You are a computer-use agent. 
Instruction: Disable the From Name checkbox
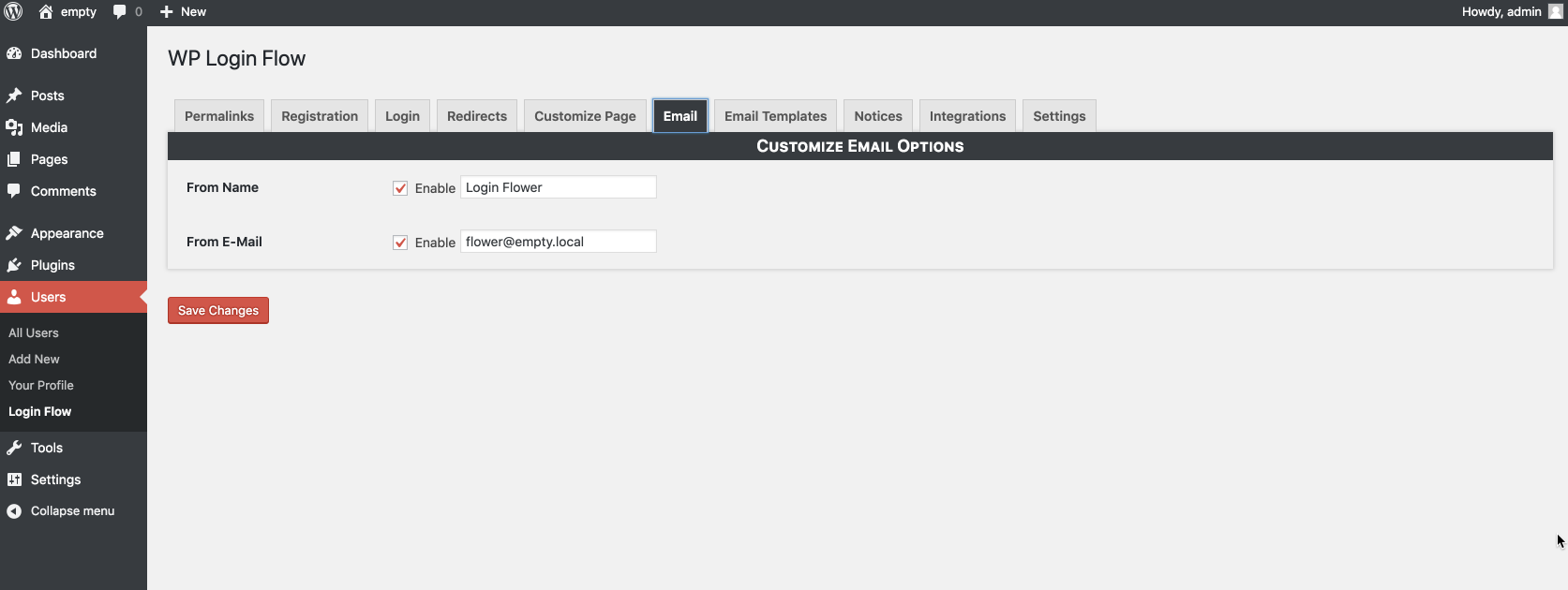pyautogui.click(x=400, y=188)
